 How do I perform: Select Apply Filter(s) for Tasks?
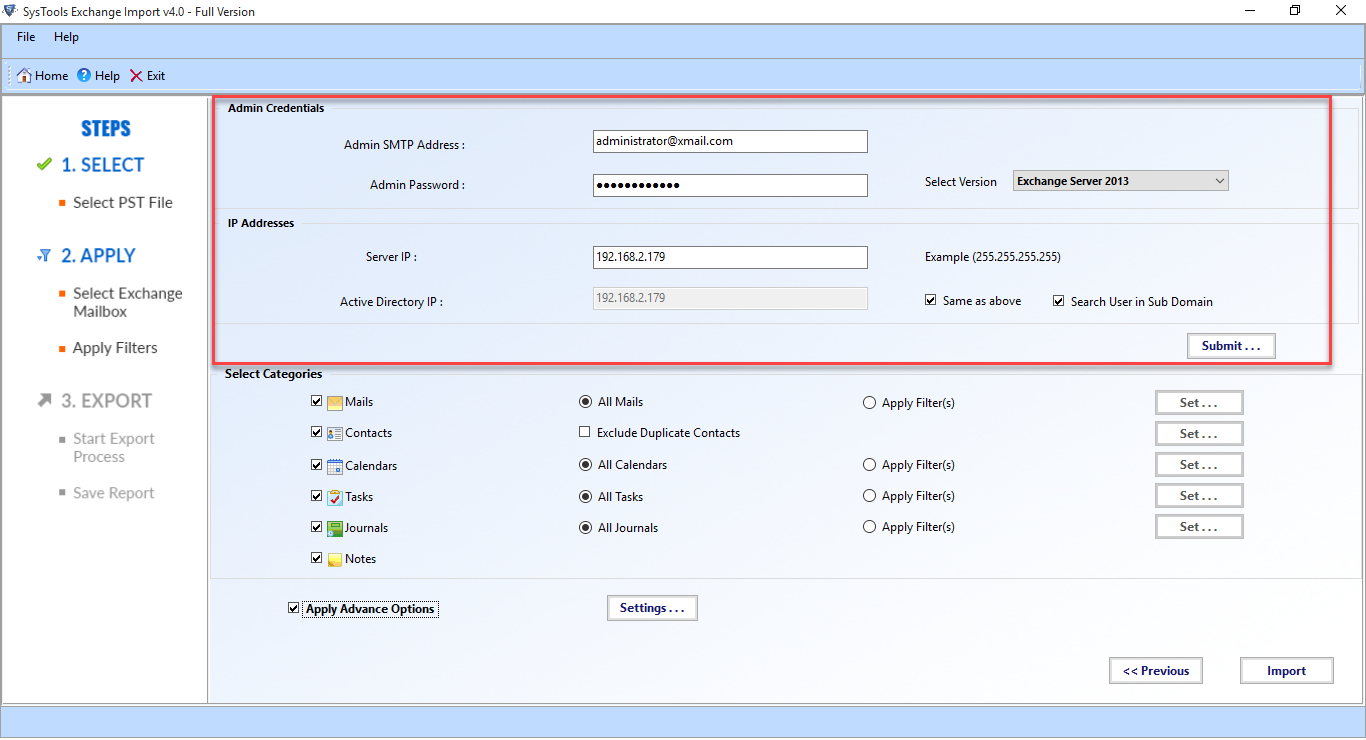tap(869, 496)
